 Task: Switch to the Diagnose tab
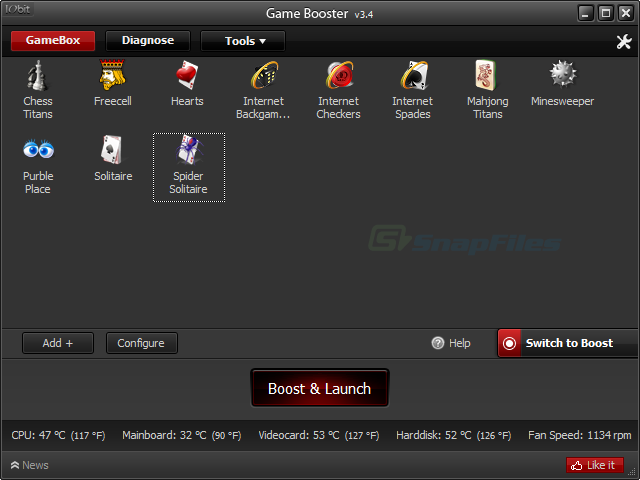148,41
